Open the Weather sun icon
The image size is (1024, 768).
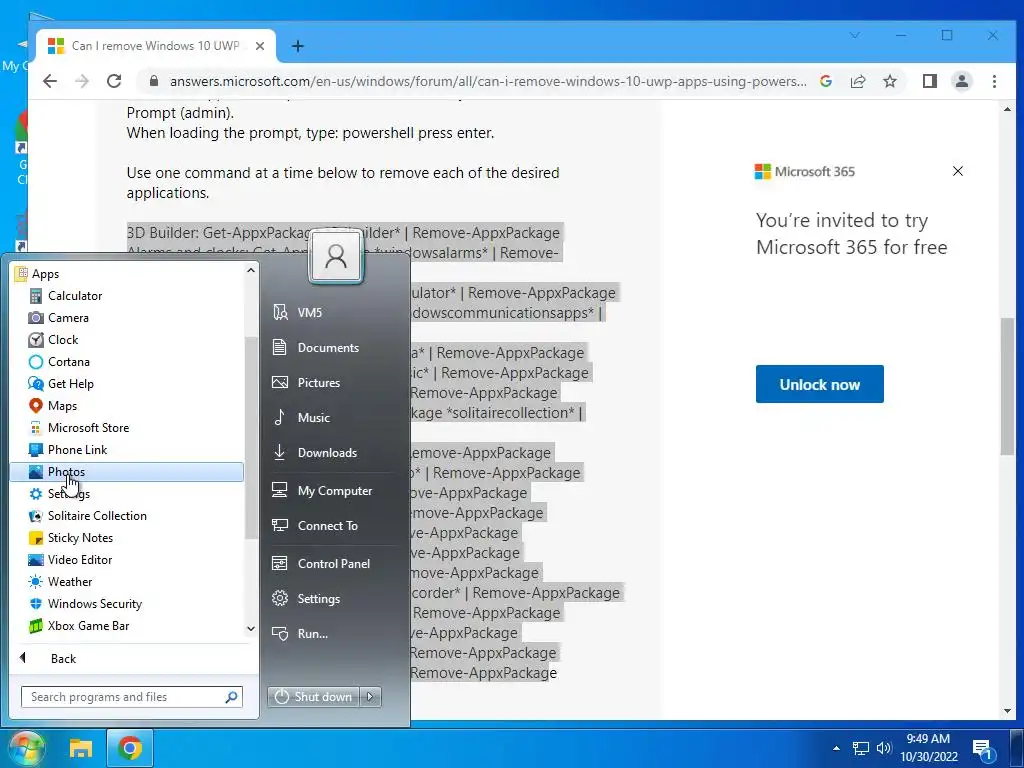click(36, 582)
